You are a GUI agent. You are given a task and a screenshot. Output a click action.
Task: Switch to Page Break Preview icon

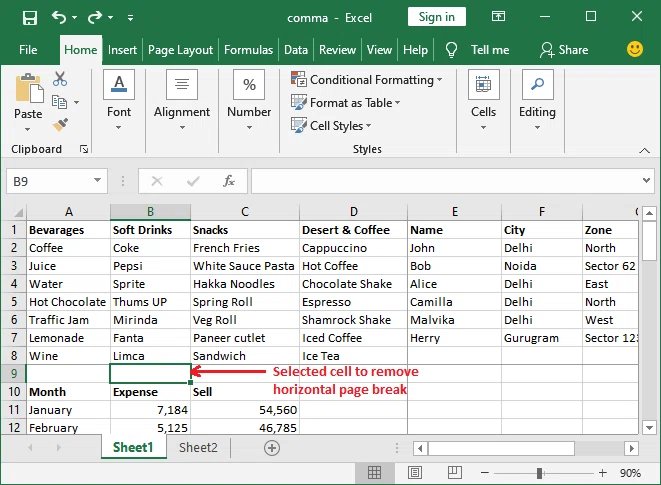(x=454, y=473)
